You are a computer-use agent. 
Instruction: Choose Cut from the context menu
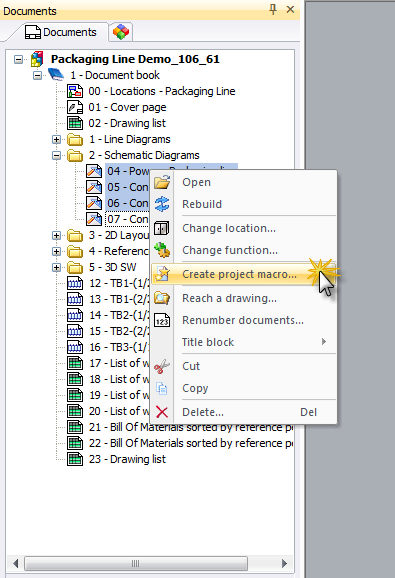click(x=244, y=366)
